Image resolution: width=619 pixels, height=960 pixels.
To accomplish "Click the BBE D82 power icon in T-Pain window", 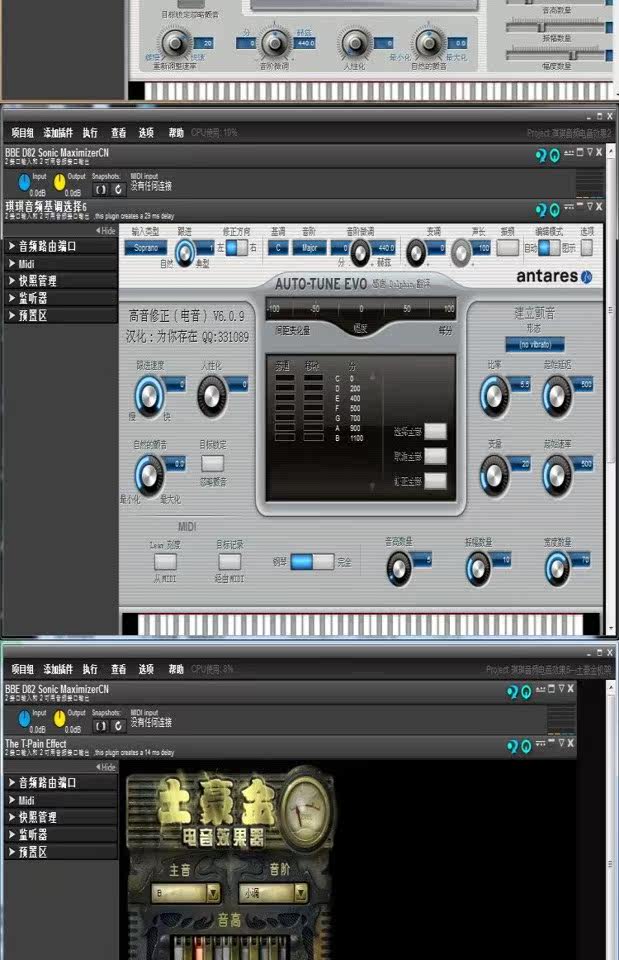I will tap(524, 692).
